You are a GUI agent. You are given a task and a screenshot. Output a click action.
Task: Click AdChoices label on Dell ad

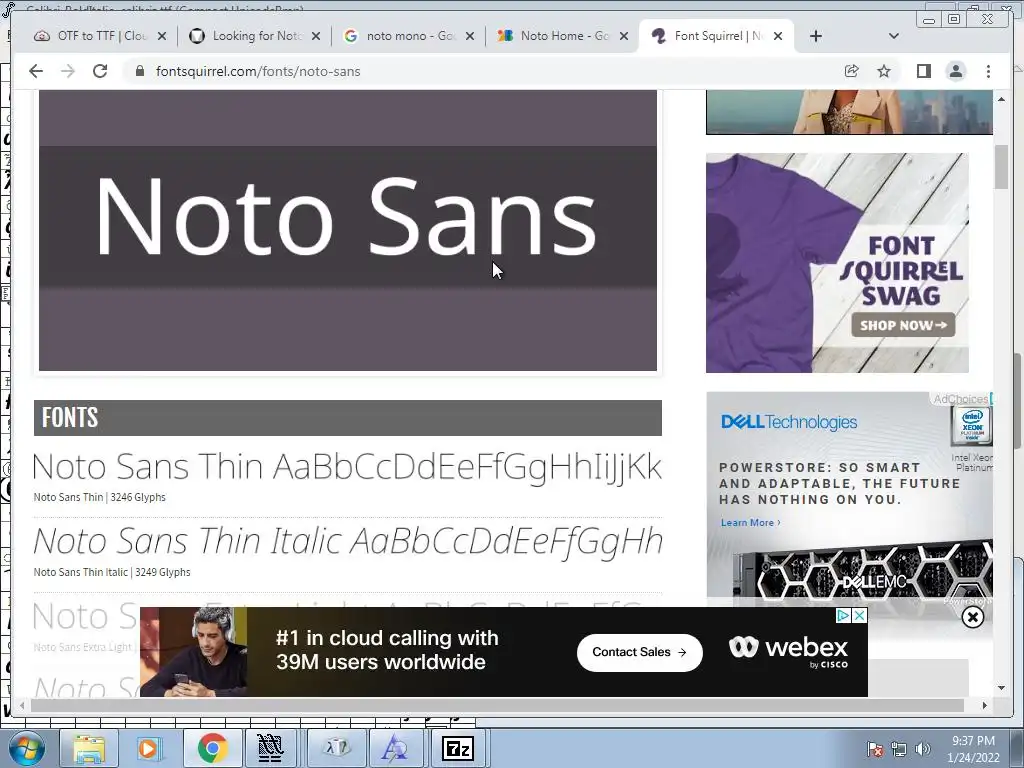960,398
